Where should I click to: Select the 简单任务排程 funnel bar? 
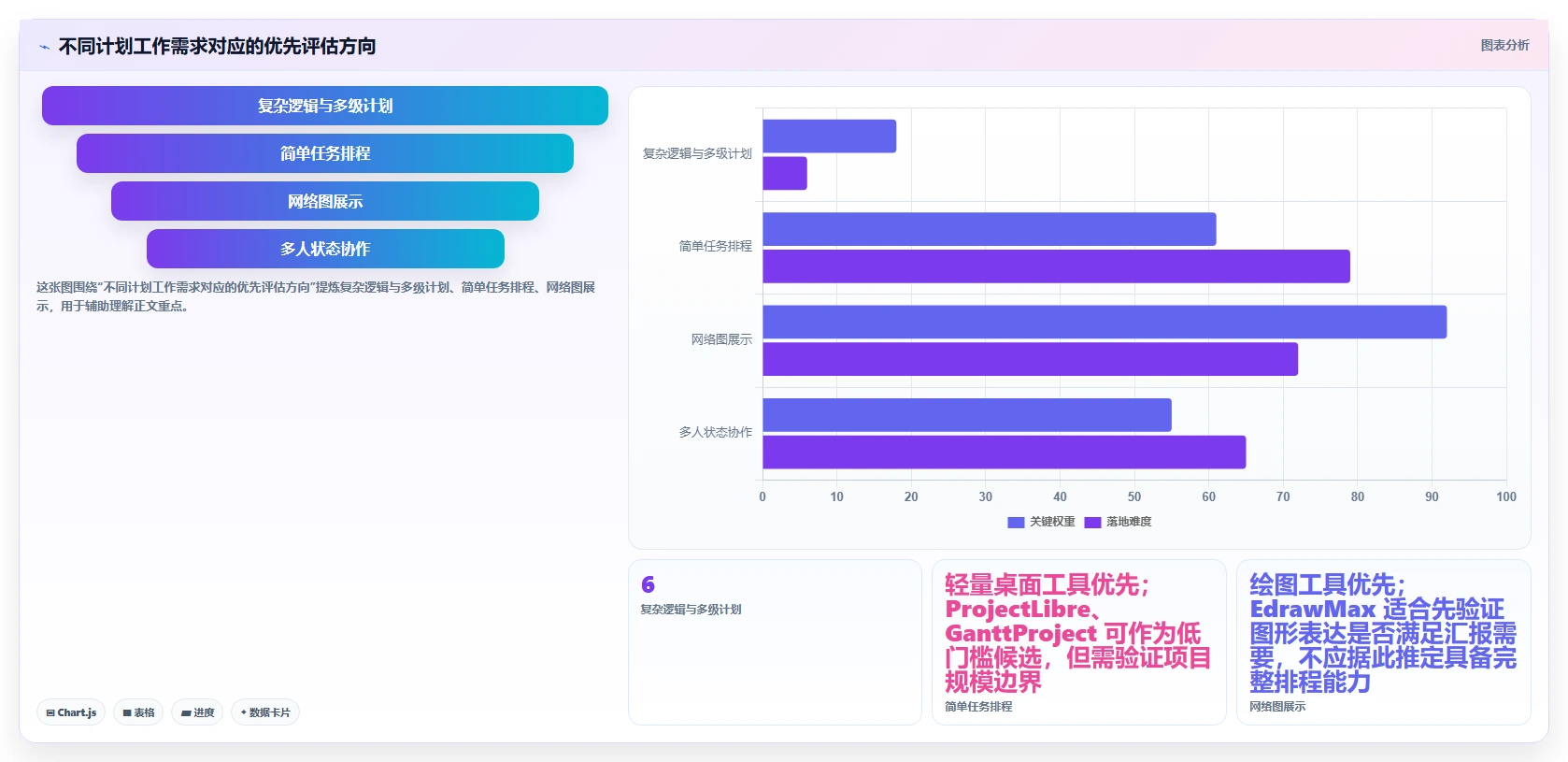click(325, 153)
